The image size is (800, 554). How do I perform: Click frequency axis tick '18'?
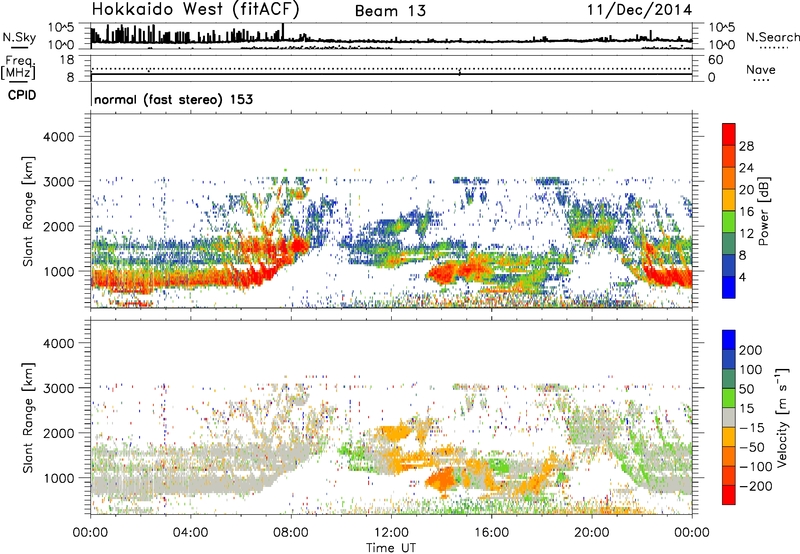[67, 60]
